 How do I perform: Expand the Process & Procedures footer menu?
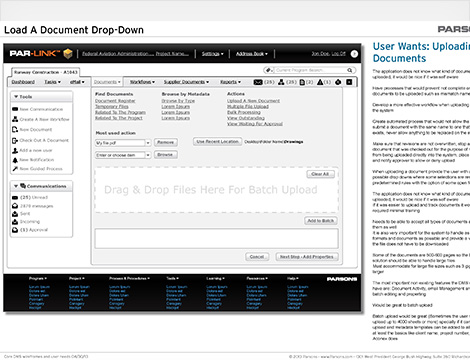[x=129, y=278]
